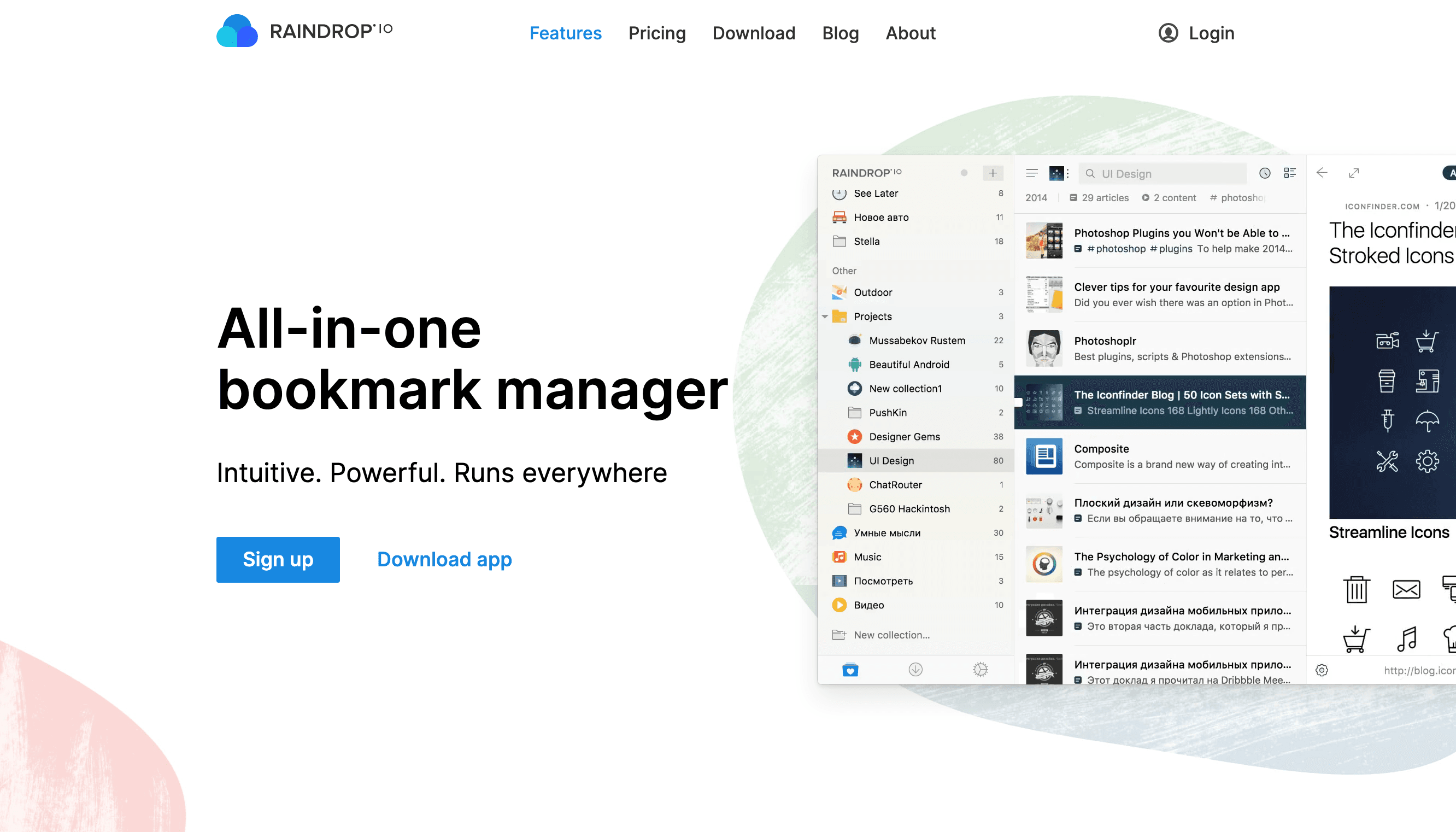Click the Designer Gems star icon
The image size is (1456, 832).
[x=854, y=437]
